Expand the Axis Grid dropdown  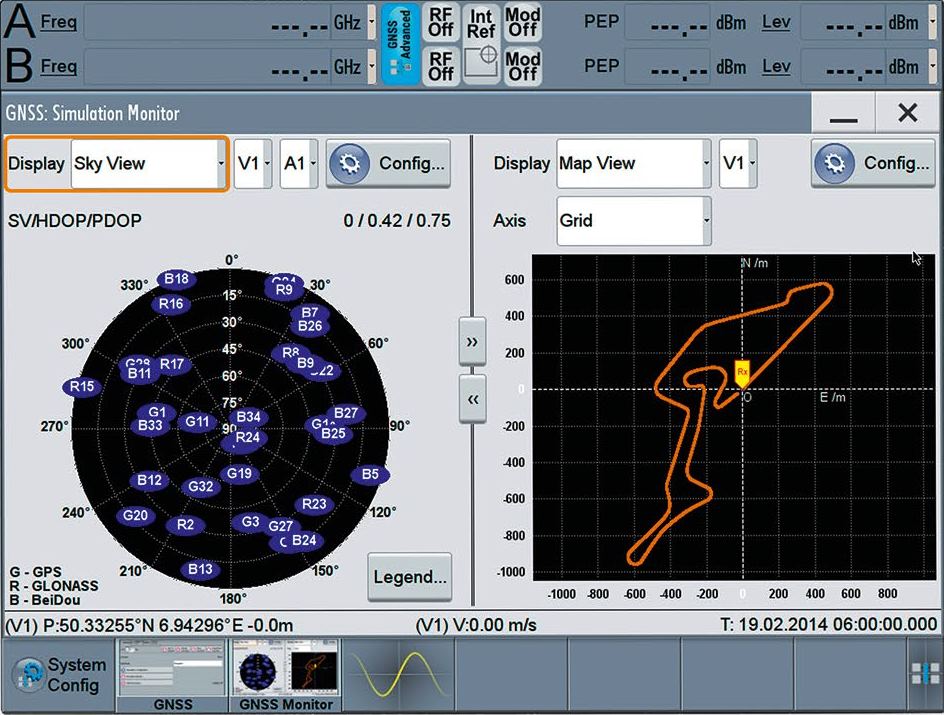(634, 220)
